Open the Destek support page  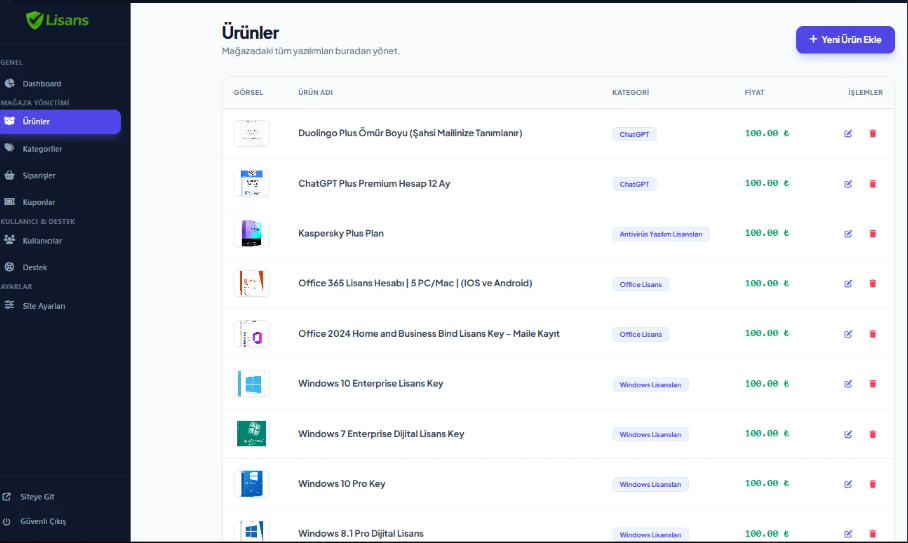pos(35,267)
